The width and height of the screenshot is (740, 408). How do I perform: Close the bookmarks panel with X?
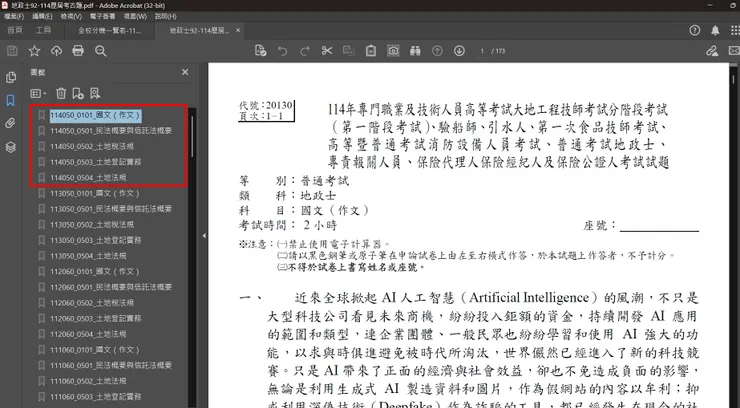point(185,73)
